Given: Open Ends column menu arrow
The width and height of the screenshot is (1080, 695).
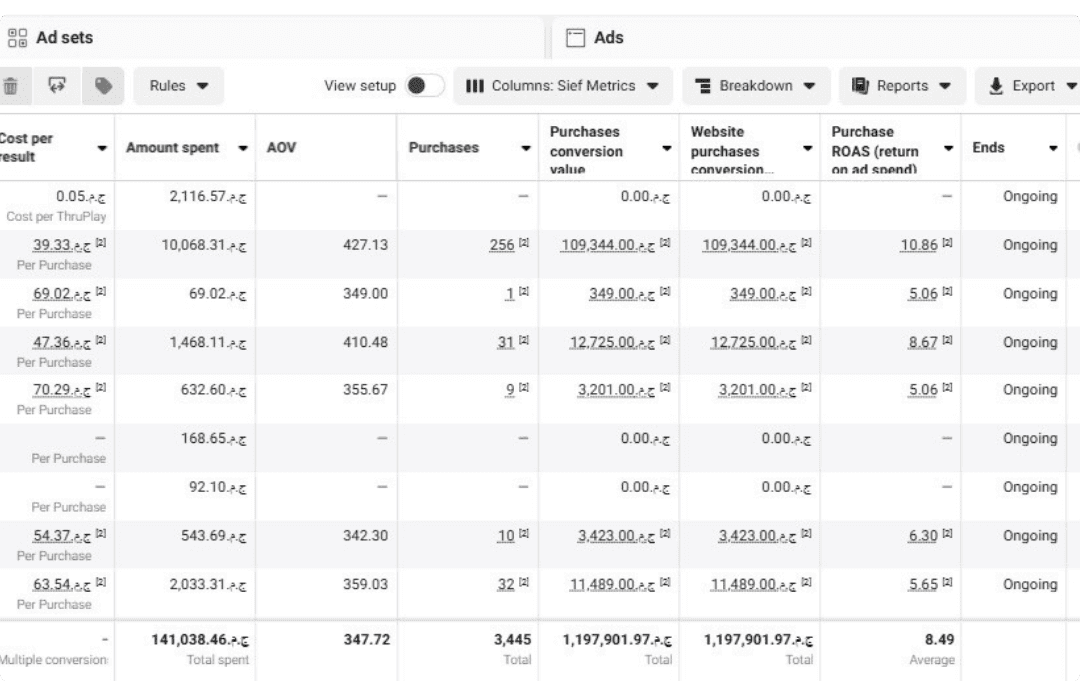Looking at the screenshot, I should (1053, 148).
